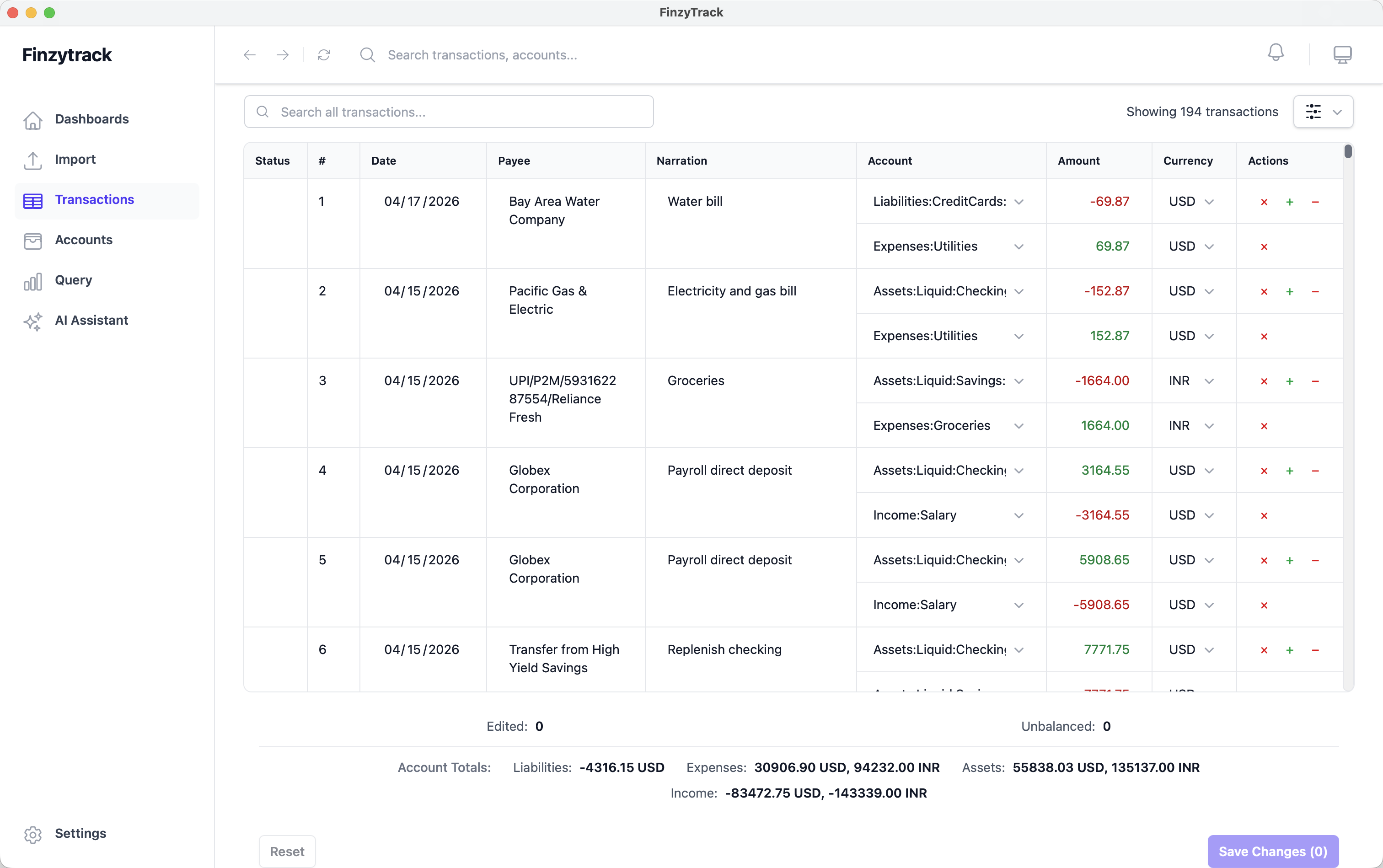The width and height of the screenshot is (1383, 868).
Task: Click the refresh icon in toolbar
Action: coord(324,55)
